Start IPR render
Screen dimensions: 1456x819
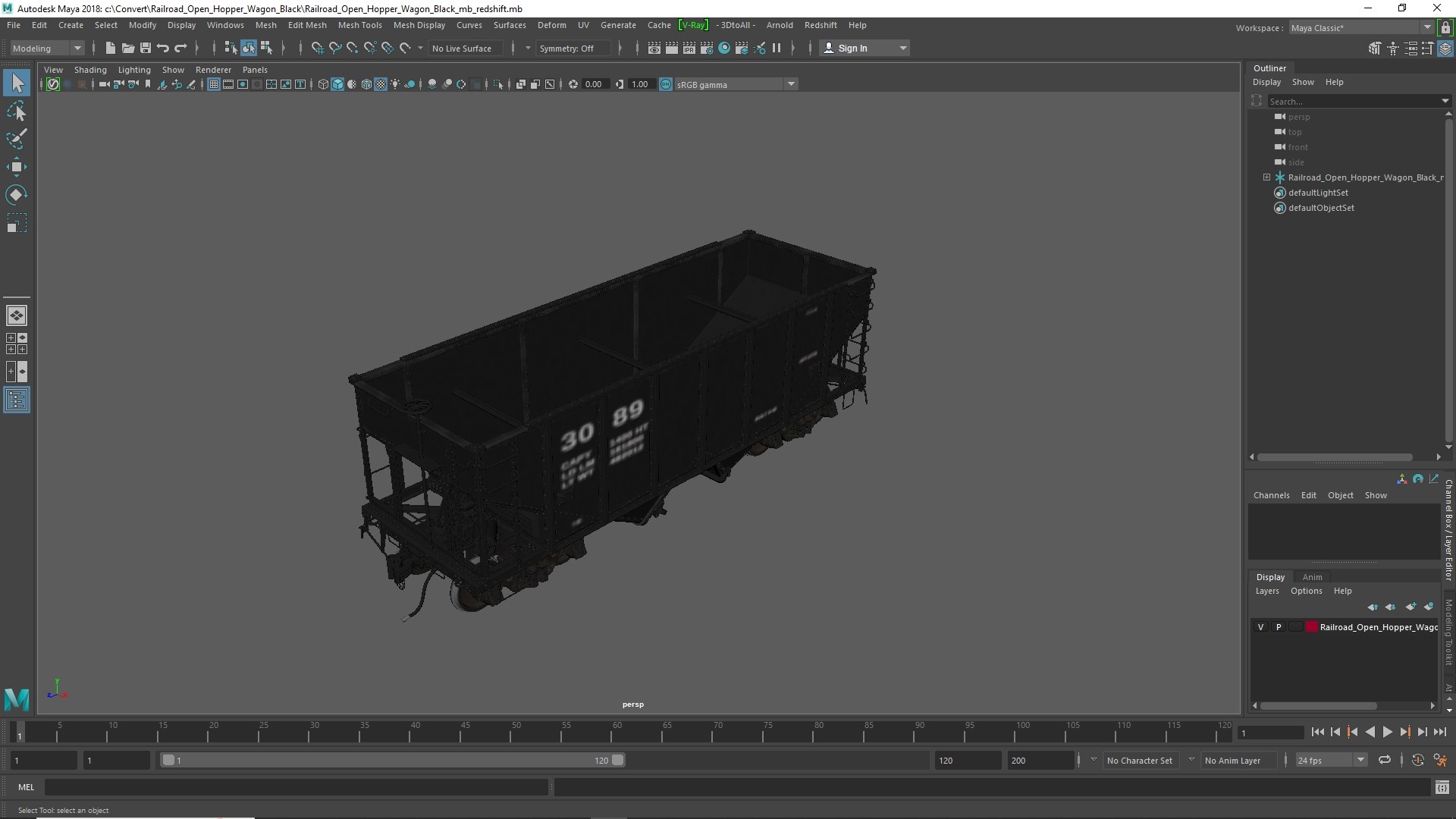click(x=689, y=48)
